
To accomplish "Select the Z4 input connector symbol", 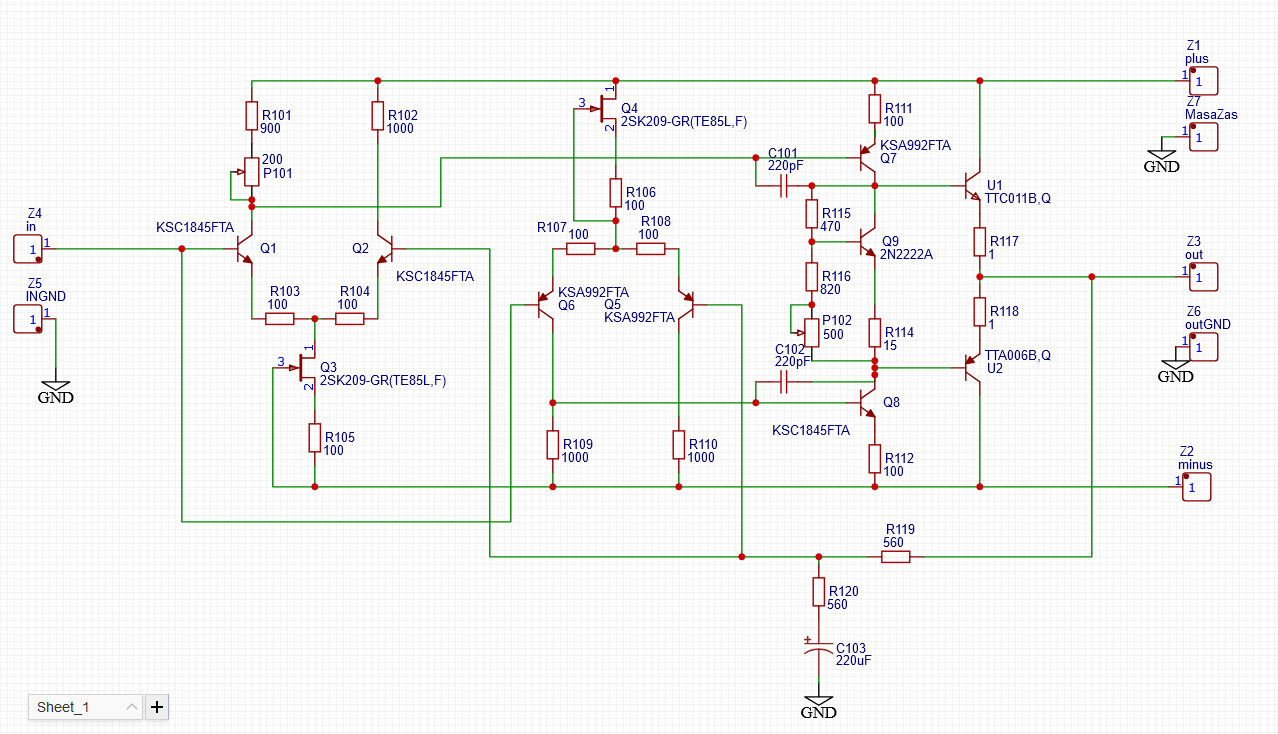I will click(x=29, y=248).
